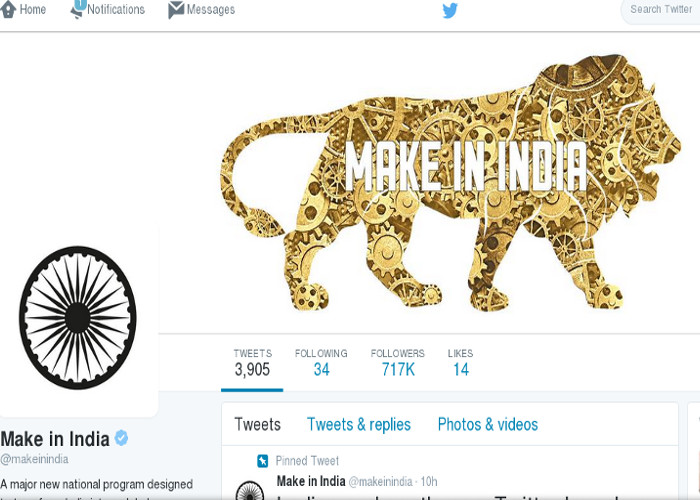Click the Home house icon
Screen dimensions: 700x500
[x=8, y=9]
